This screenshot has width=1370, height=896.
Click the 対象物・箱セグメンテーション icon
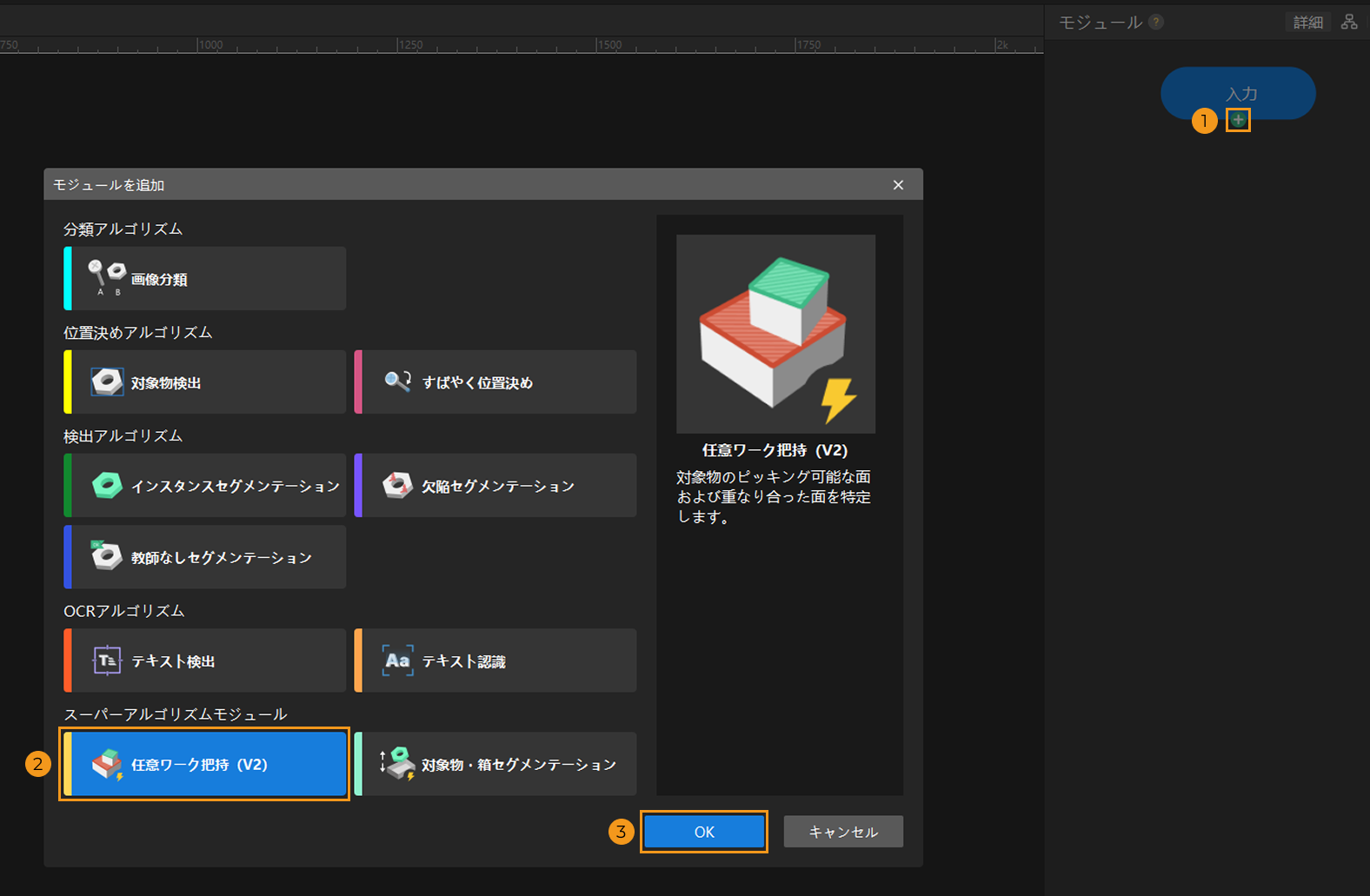pyautogui.click(x=397, y=763)
